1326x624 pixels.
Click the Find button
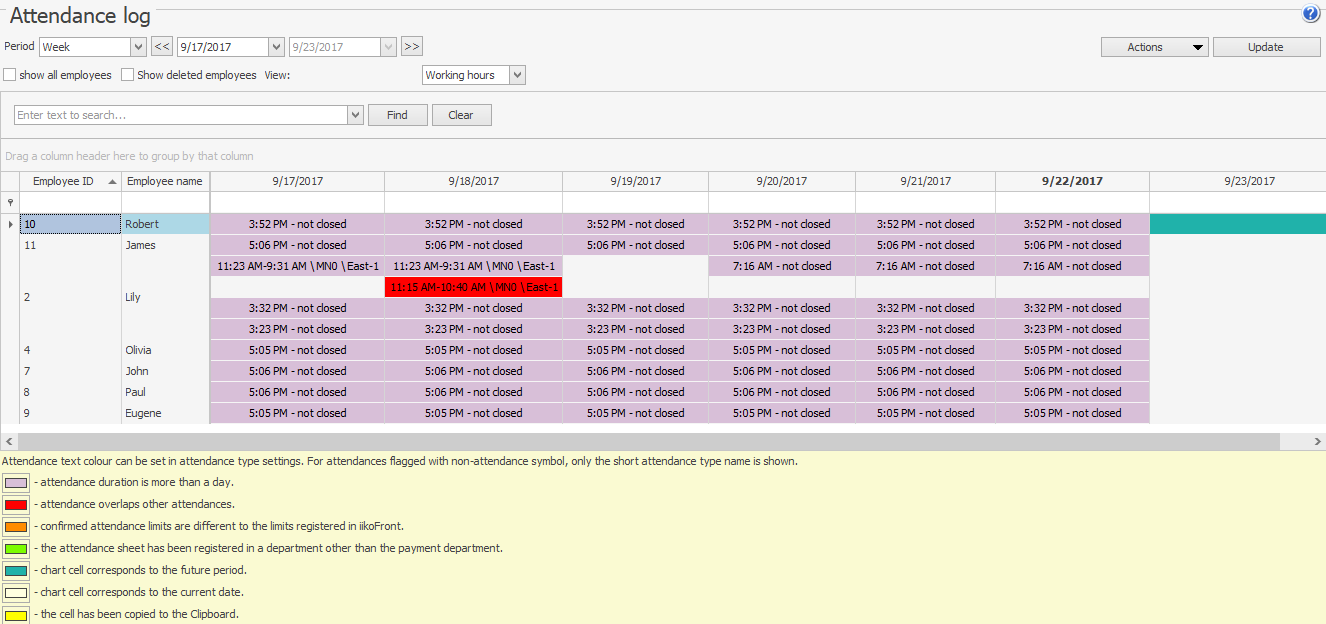click(x=397, y=115)
